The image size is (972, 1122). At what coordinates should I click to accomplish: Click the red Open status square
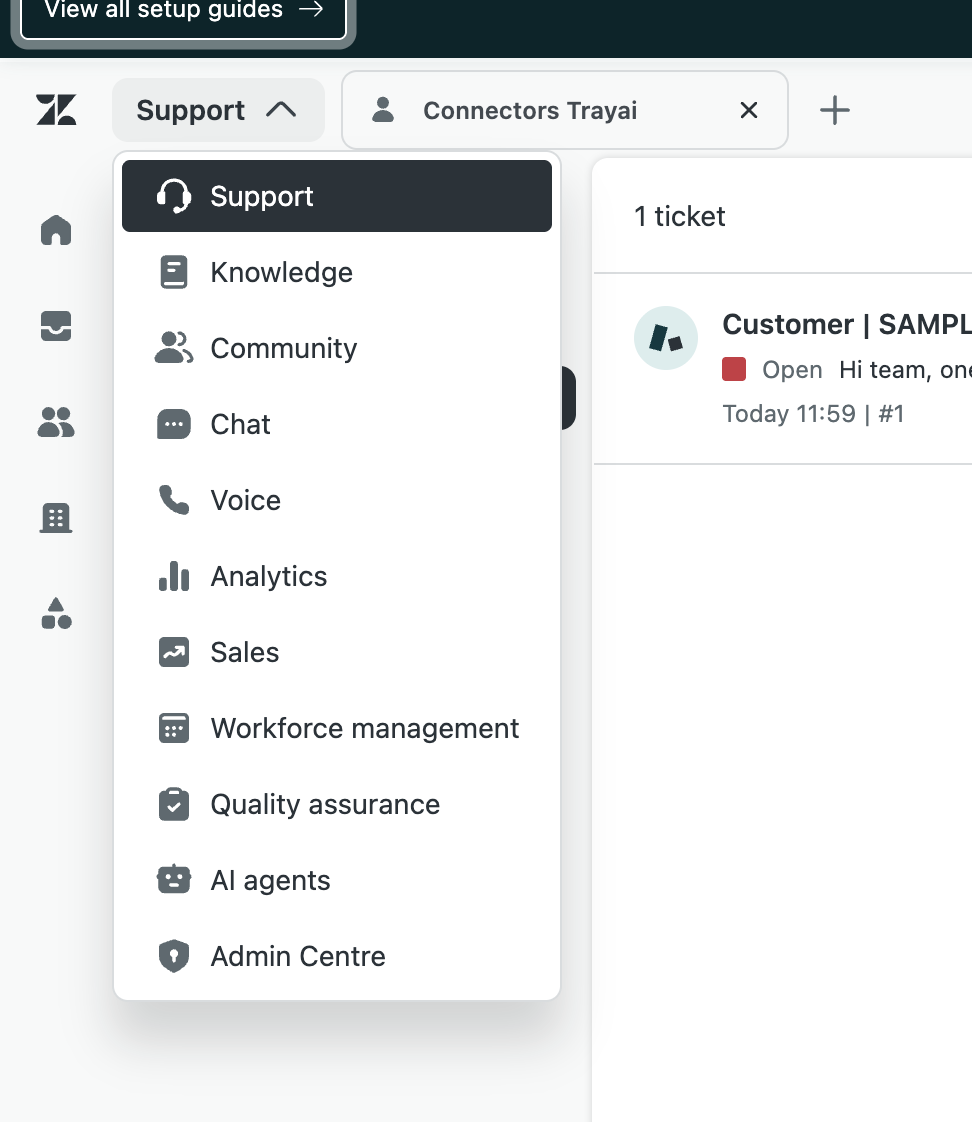734,369
